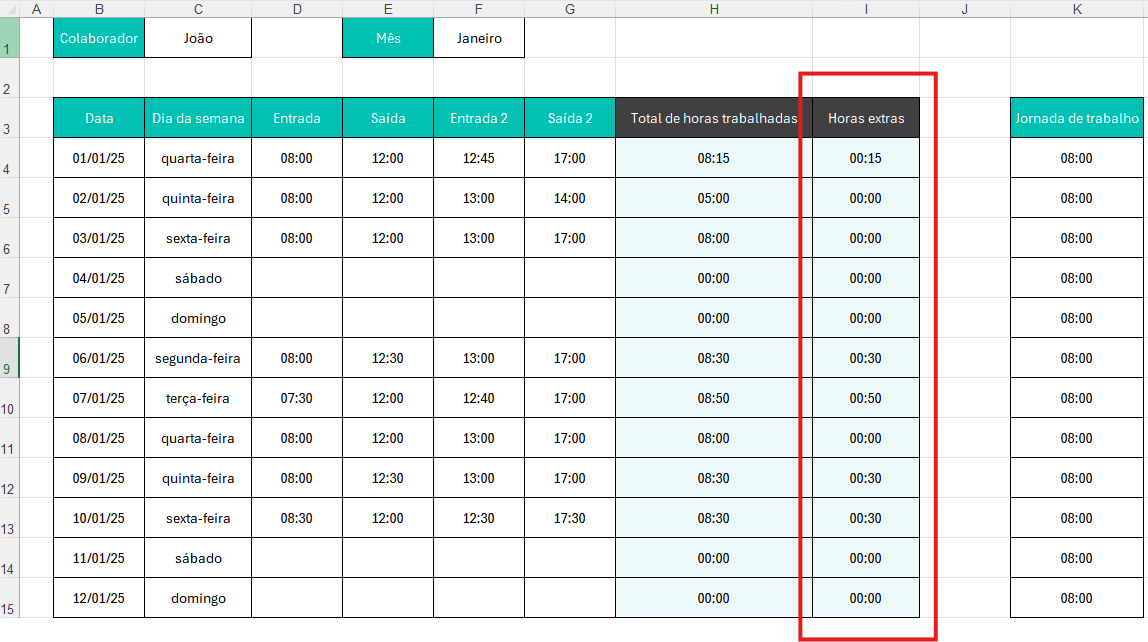Click the empty Entrada cell for 04/01/25
The image size is (1148, 642).
296,278
